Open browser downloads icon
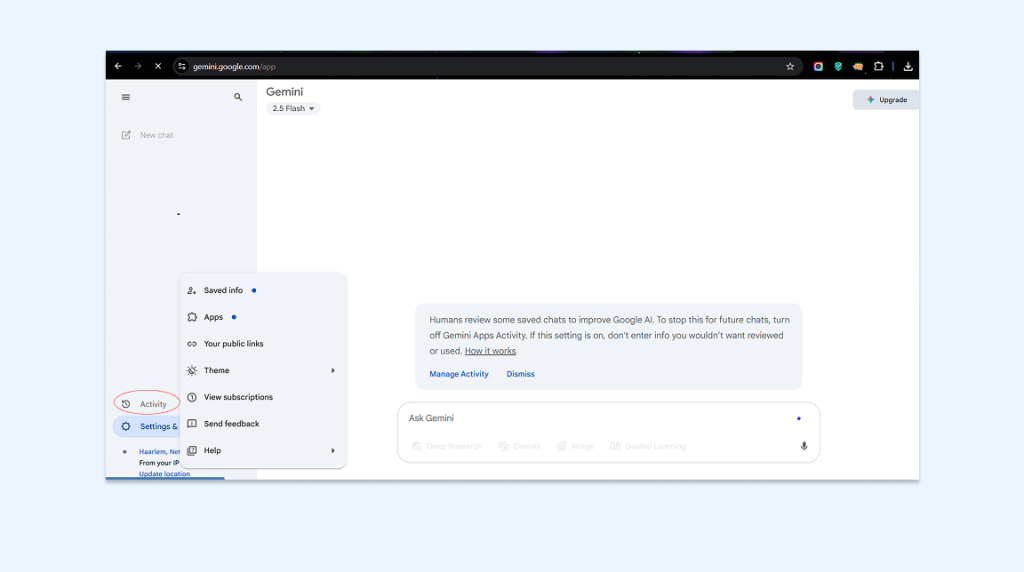The height and width of the screenshot is (572, 1024). click(908, 66)
